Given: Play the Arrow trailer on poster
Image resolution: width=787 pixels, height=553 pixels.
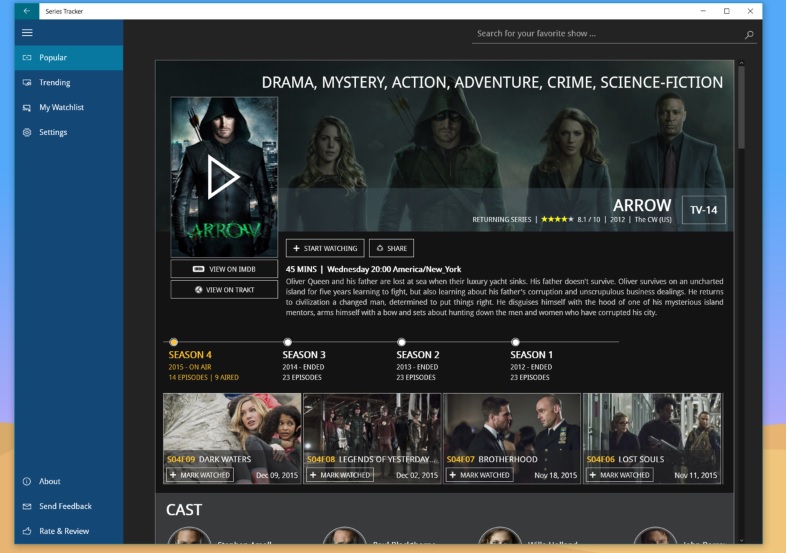Looking at the screenshot, I should point(223,177).
